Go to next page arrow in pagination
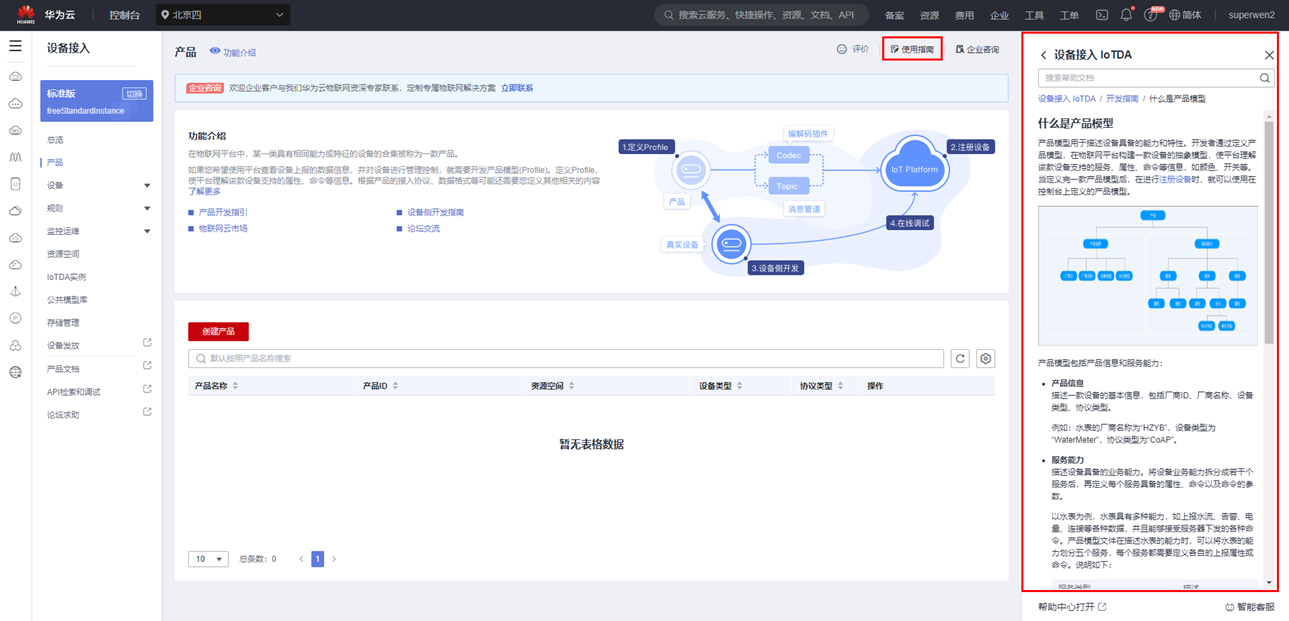This screenshot has height=621, width=1289. pos(334,559)
